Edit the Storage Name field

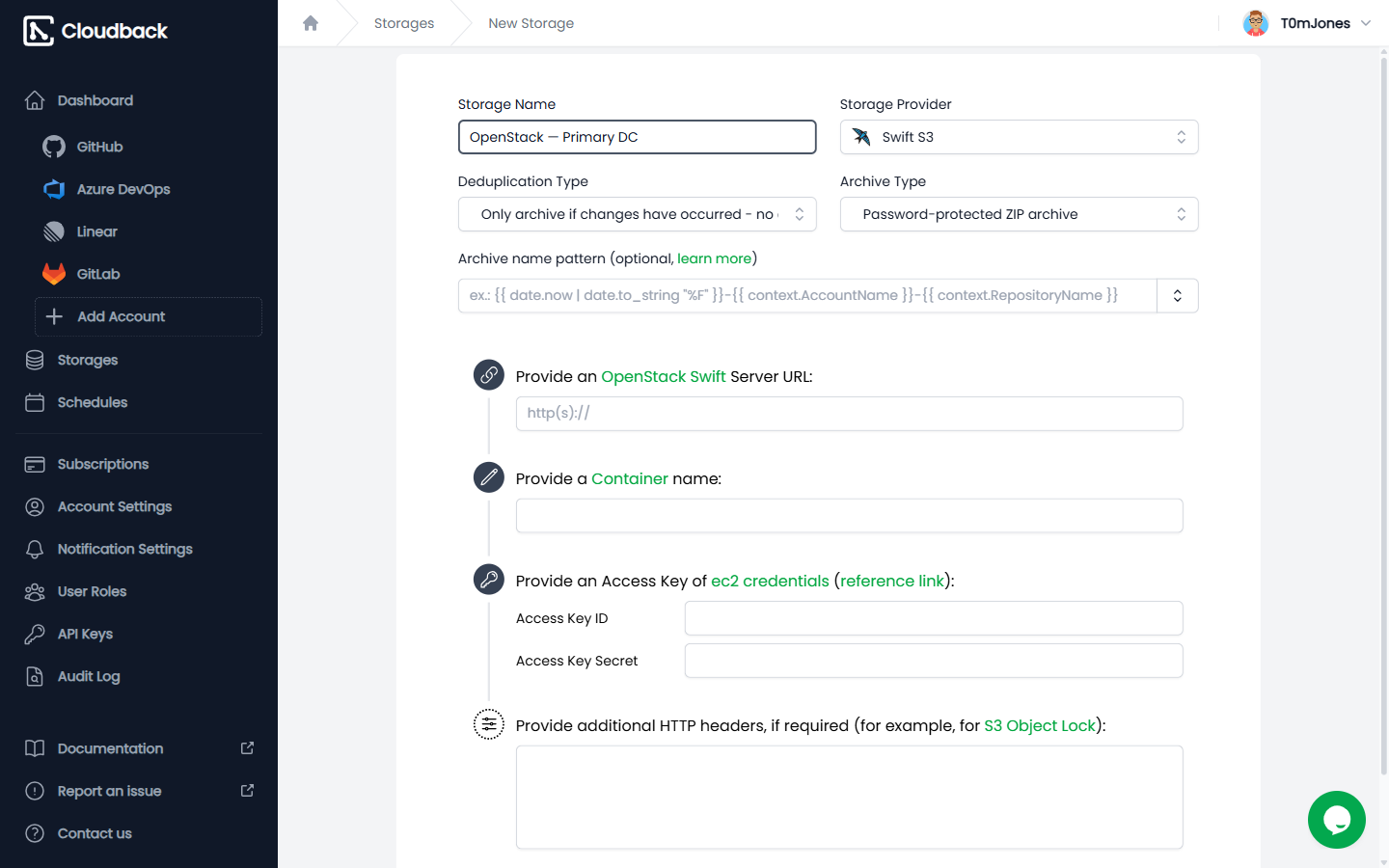pos(638,137)
